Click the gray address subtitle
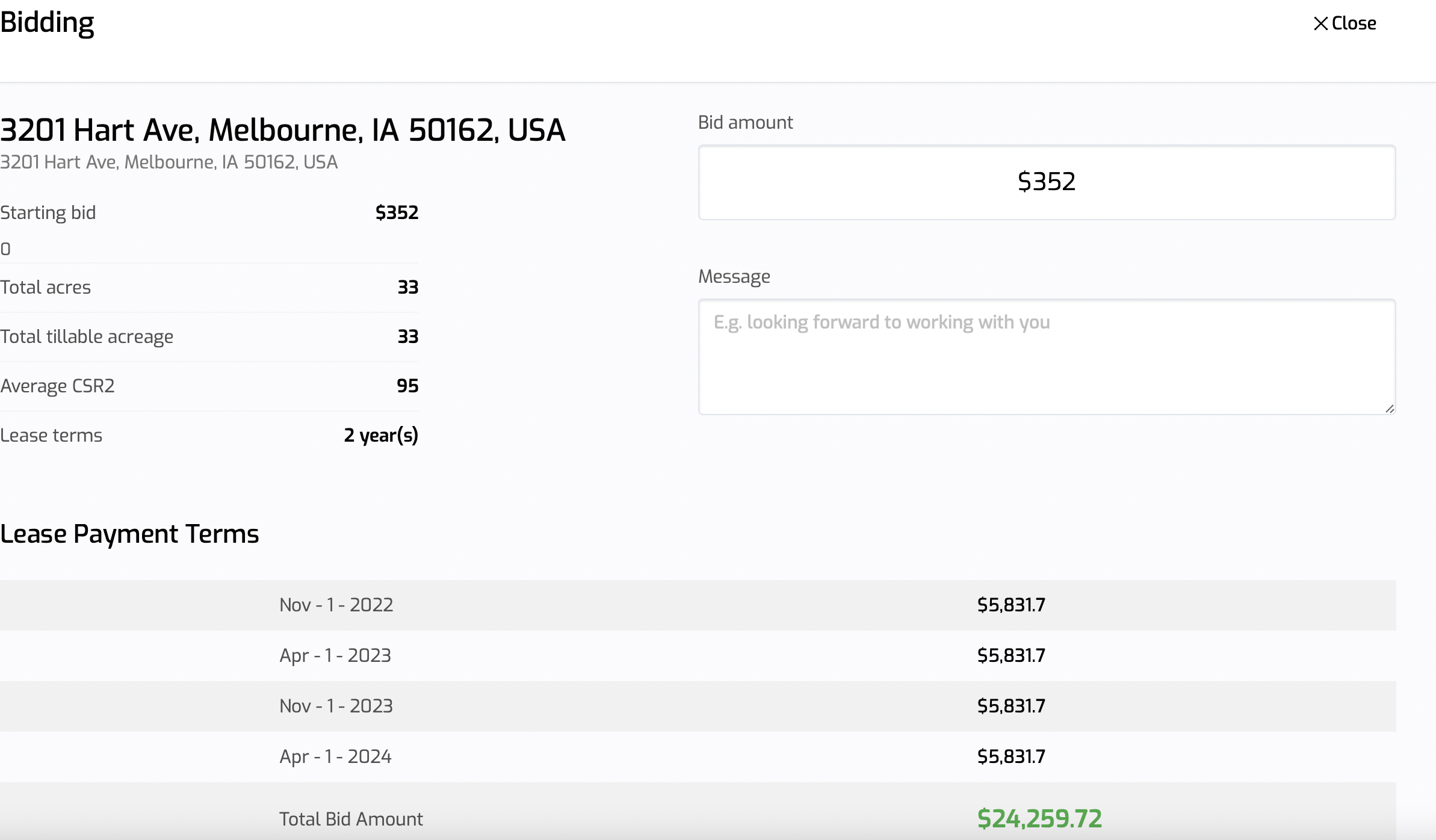This screenshot has width=1436, height=840. coord(169,162)
